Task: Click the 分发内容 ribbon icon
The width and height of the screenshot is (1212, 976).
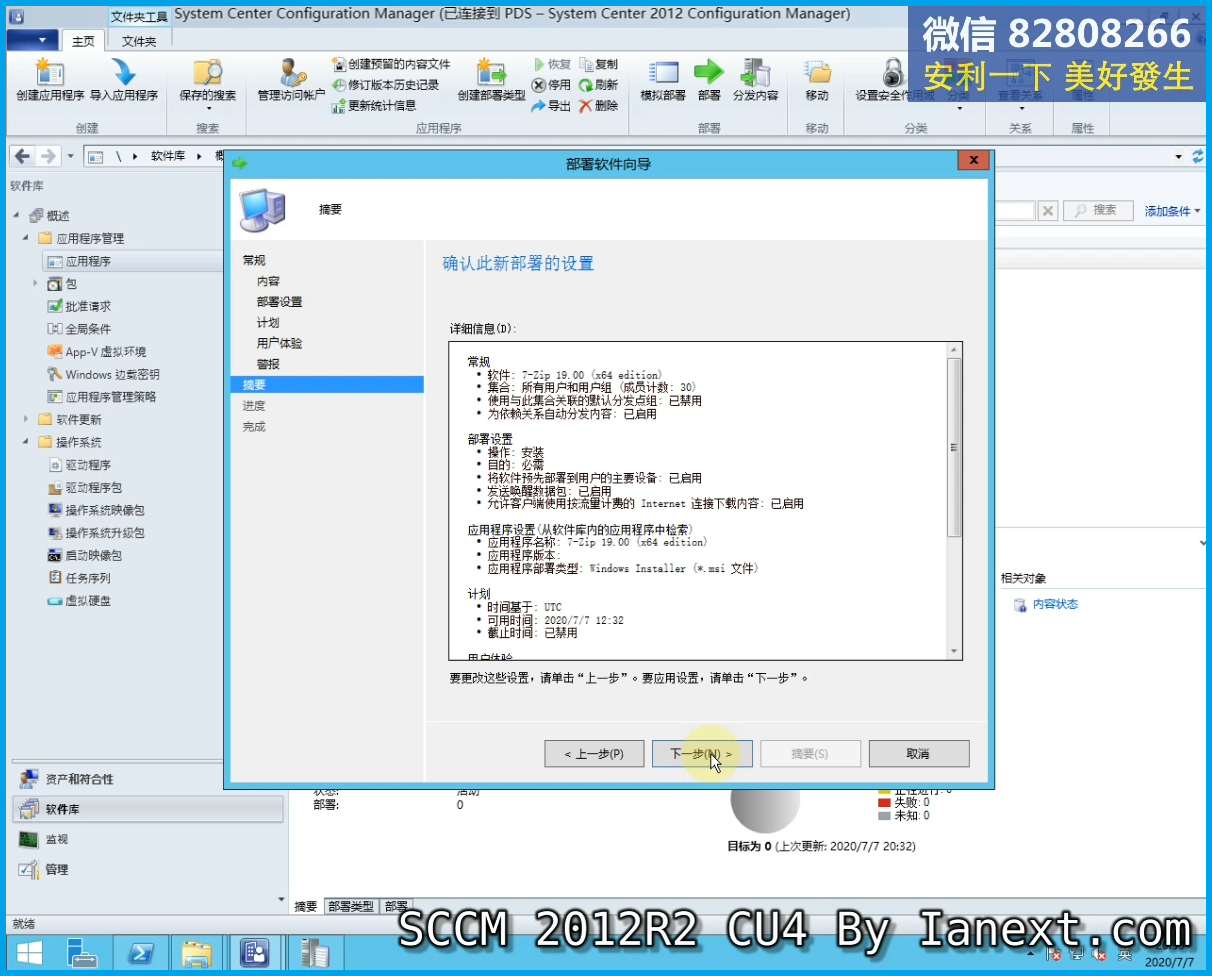Action: (x=755, y=80)
